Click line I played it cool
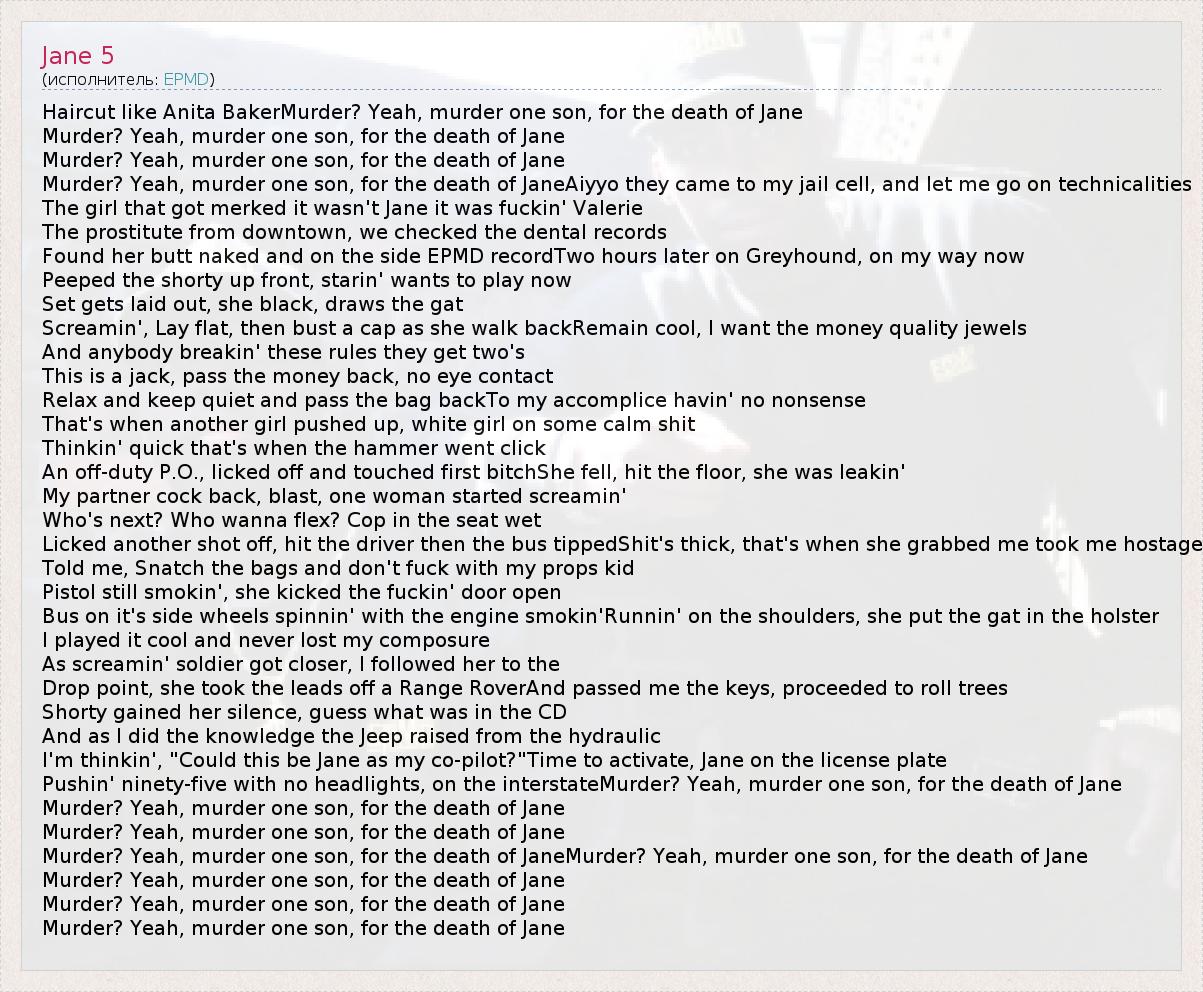Viewport: 1203px width, 992px height. point(265,640)
